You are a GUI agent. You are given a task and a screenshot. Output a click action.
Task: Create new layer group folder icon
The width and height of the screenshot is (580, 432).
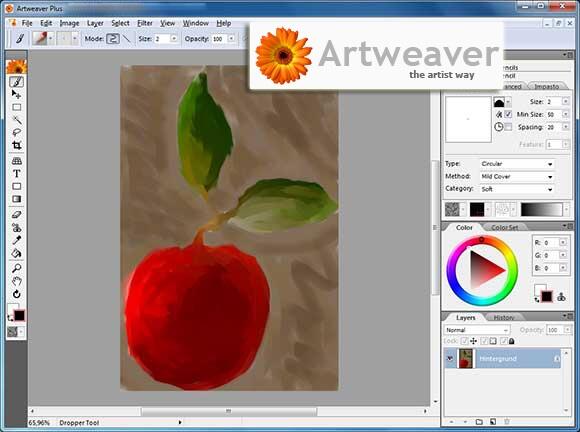click(479, 422)
